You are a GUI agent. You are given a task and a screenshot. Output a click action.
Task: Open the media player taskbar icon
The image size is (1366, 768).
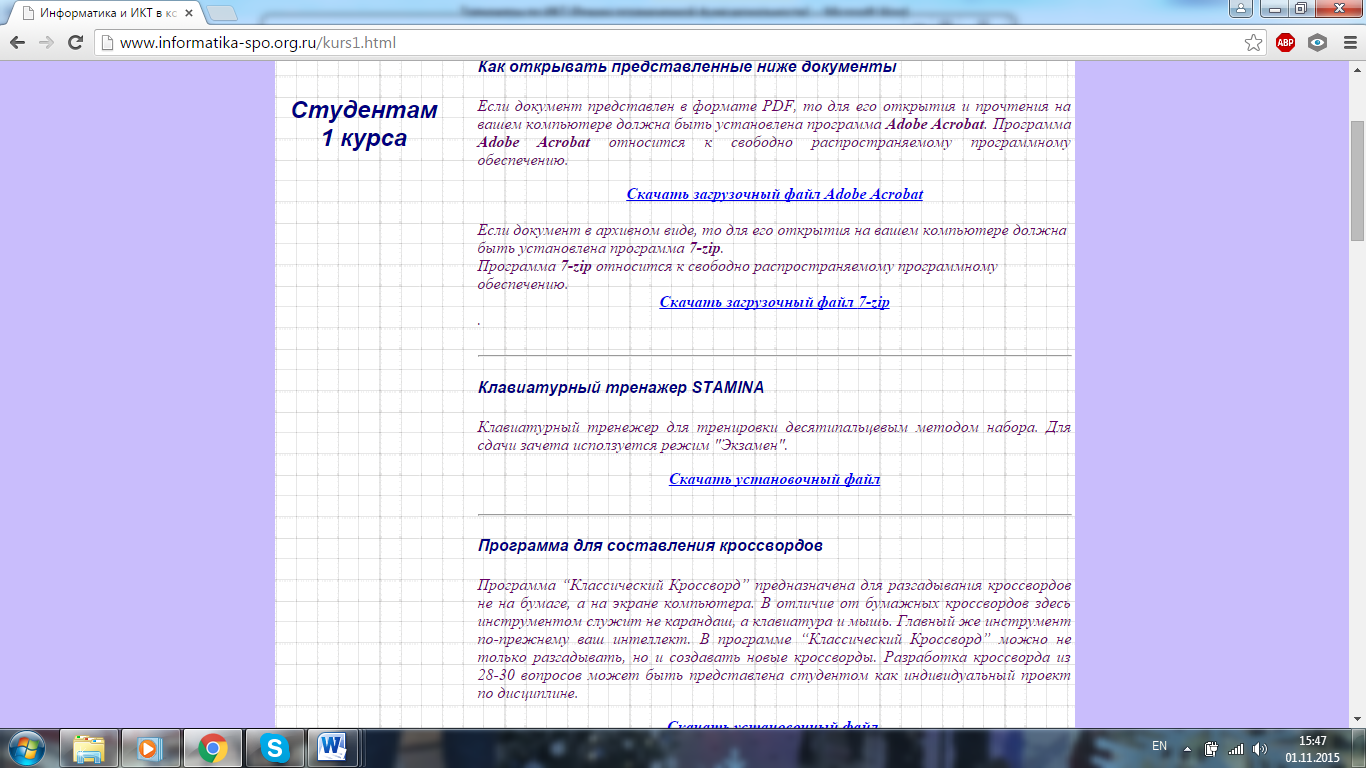point(151,748)
